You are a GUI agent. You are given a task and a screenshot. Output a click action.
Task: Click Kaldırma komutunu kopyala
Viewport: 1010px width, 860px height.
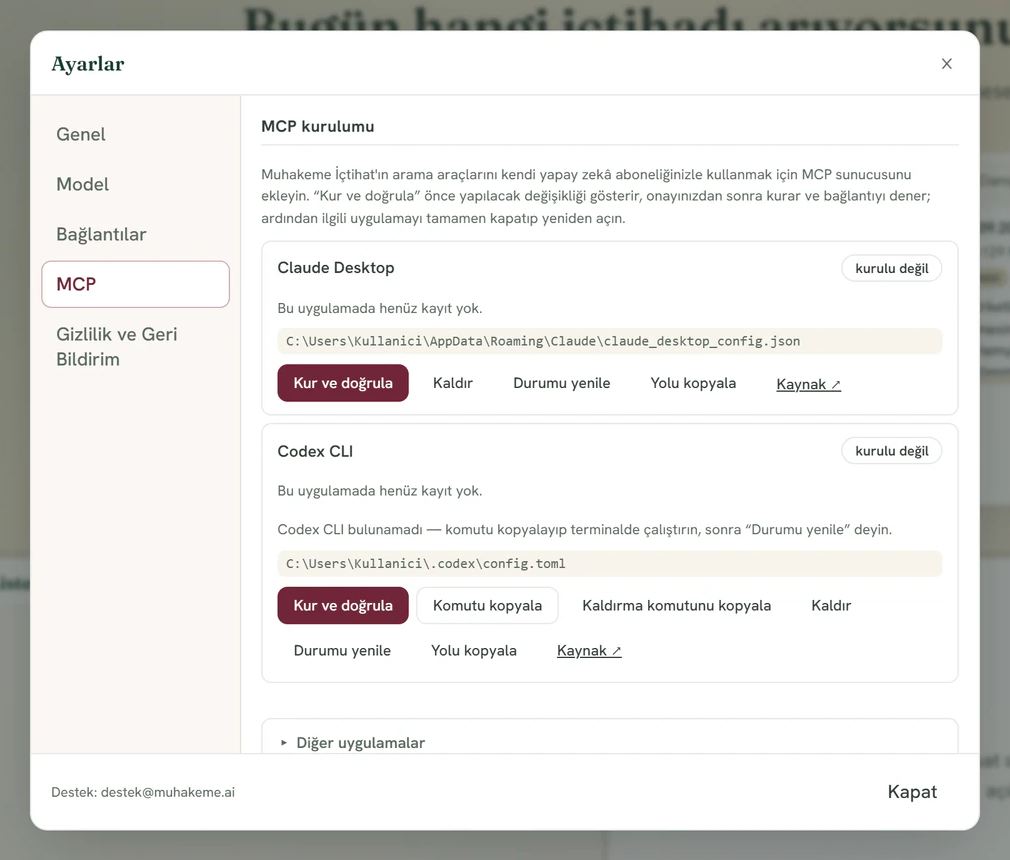click(x=676, y=606)
